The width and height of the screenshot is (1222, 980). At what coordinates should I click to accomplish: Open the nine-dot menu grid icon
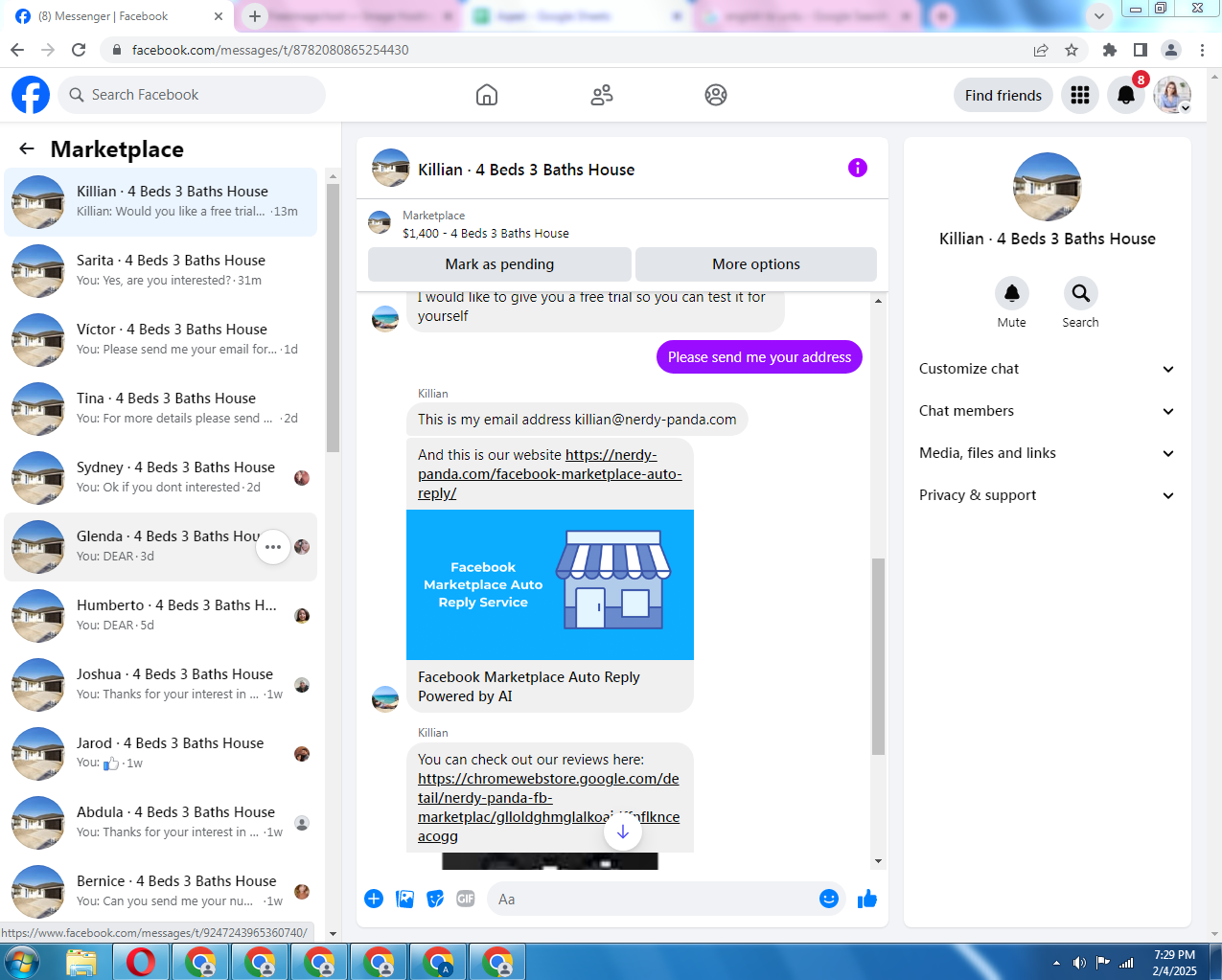[1080, 95]
